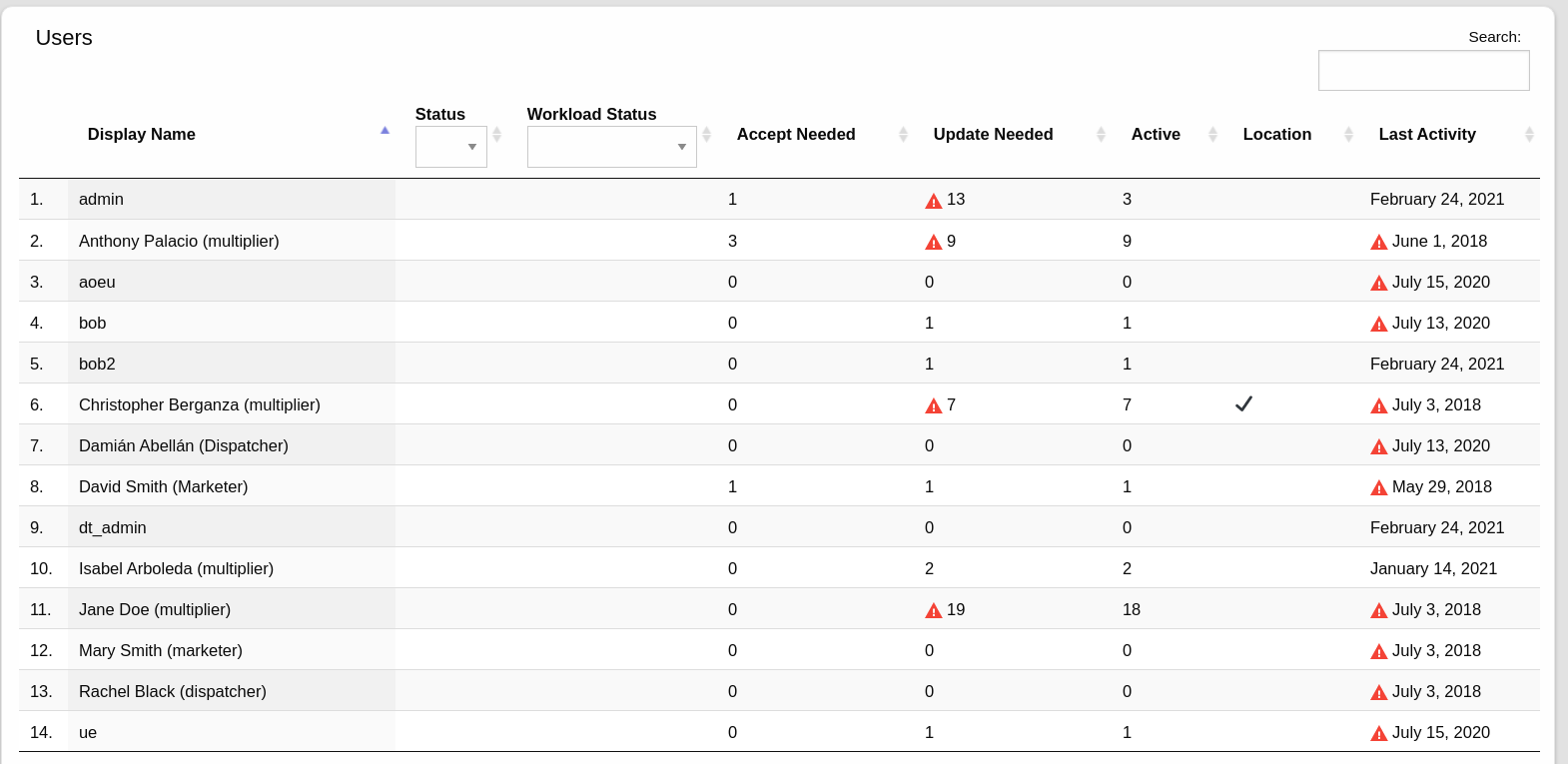
Task: Open Christopher Berganza (multiplier) user
Action: pyautogui.click(x=200, y=404)
